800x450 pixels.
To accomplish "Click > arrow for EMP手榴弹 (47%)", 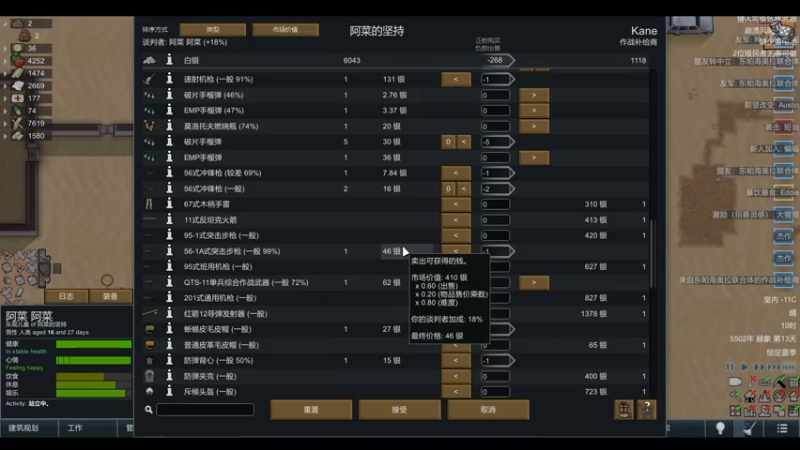I will pos(534,110).
